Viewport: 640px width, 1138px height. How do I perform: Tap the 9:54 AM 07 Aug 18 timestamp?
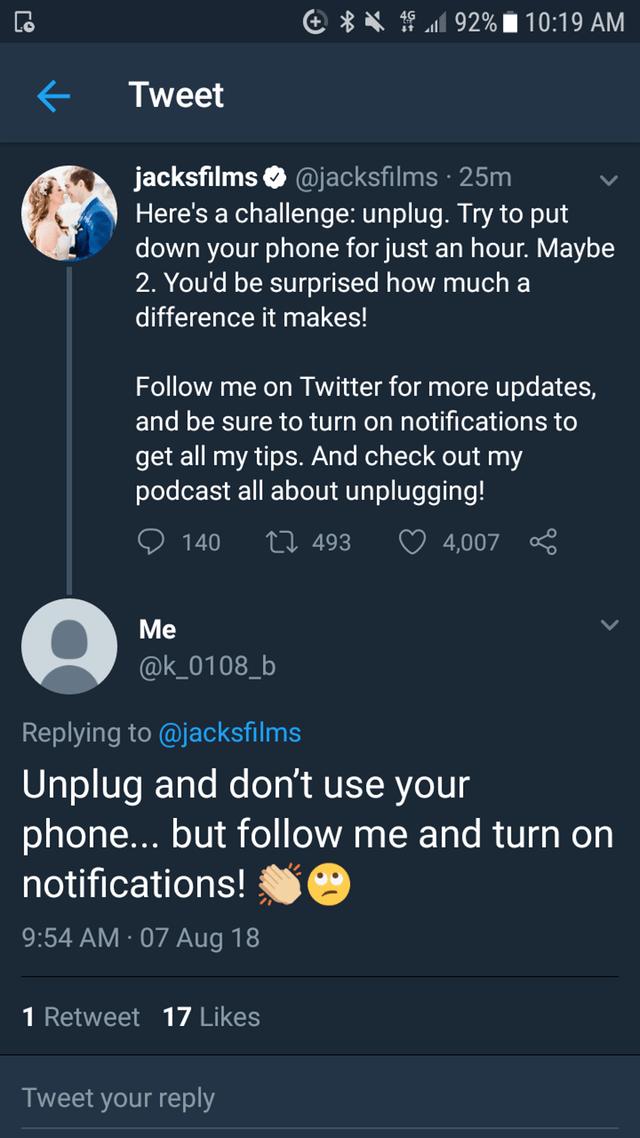pyautogui.click(x=140, y=937)
